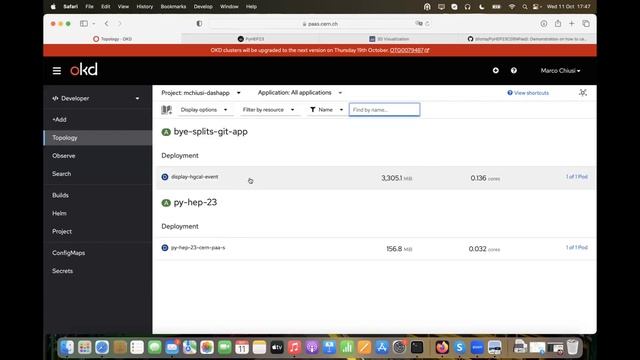Open a new Safari tab with plus icon
640x360 pixels.
coord(571,24)
